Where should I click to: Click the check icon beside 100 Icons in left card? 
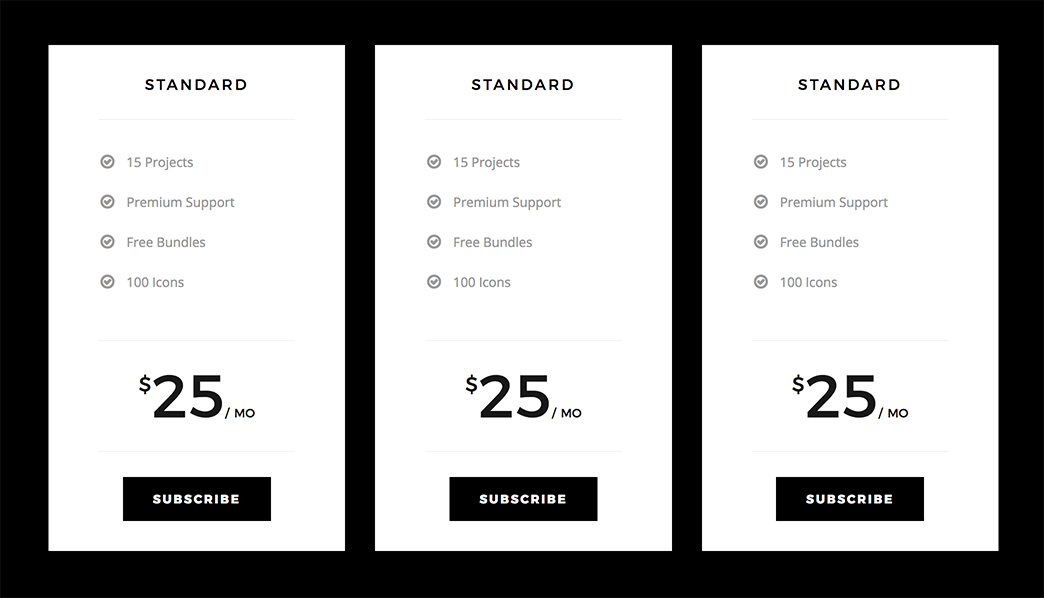[107, 282]
